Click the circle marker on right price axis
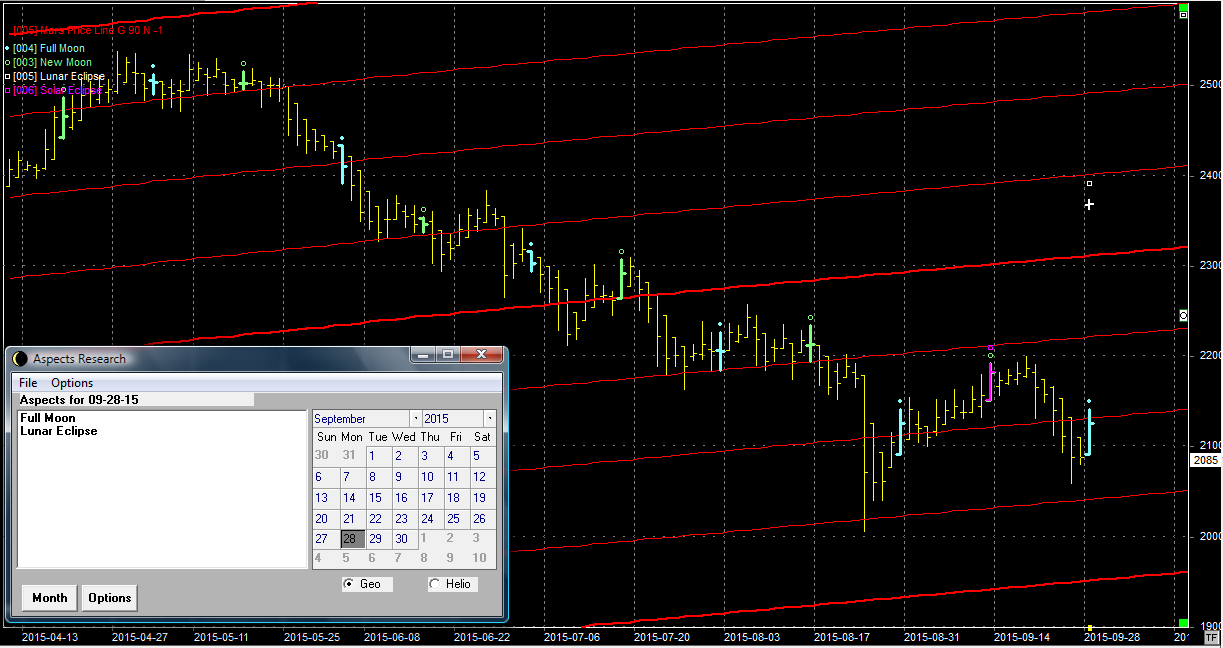Screen dimensions: 1223x648 (x=1184, y=316)
